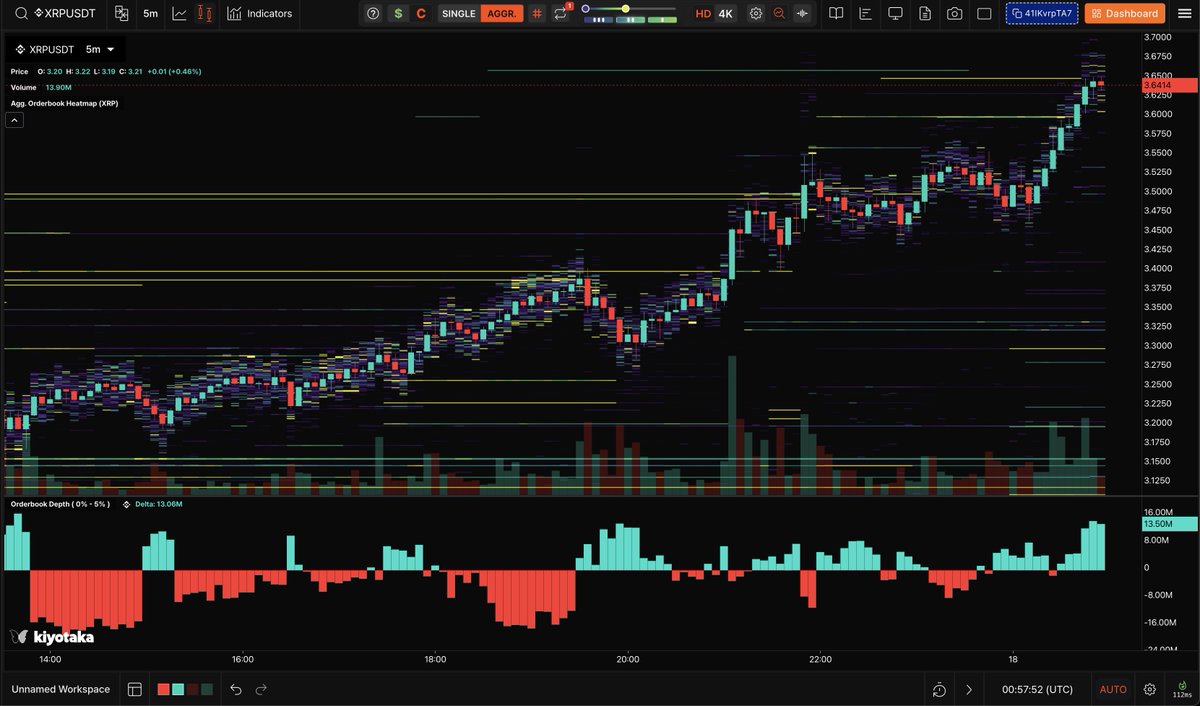Open symbol search magnifier icon
1200x706 pixels.
point(21,14)
